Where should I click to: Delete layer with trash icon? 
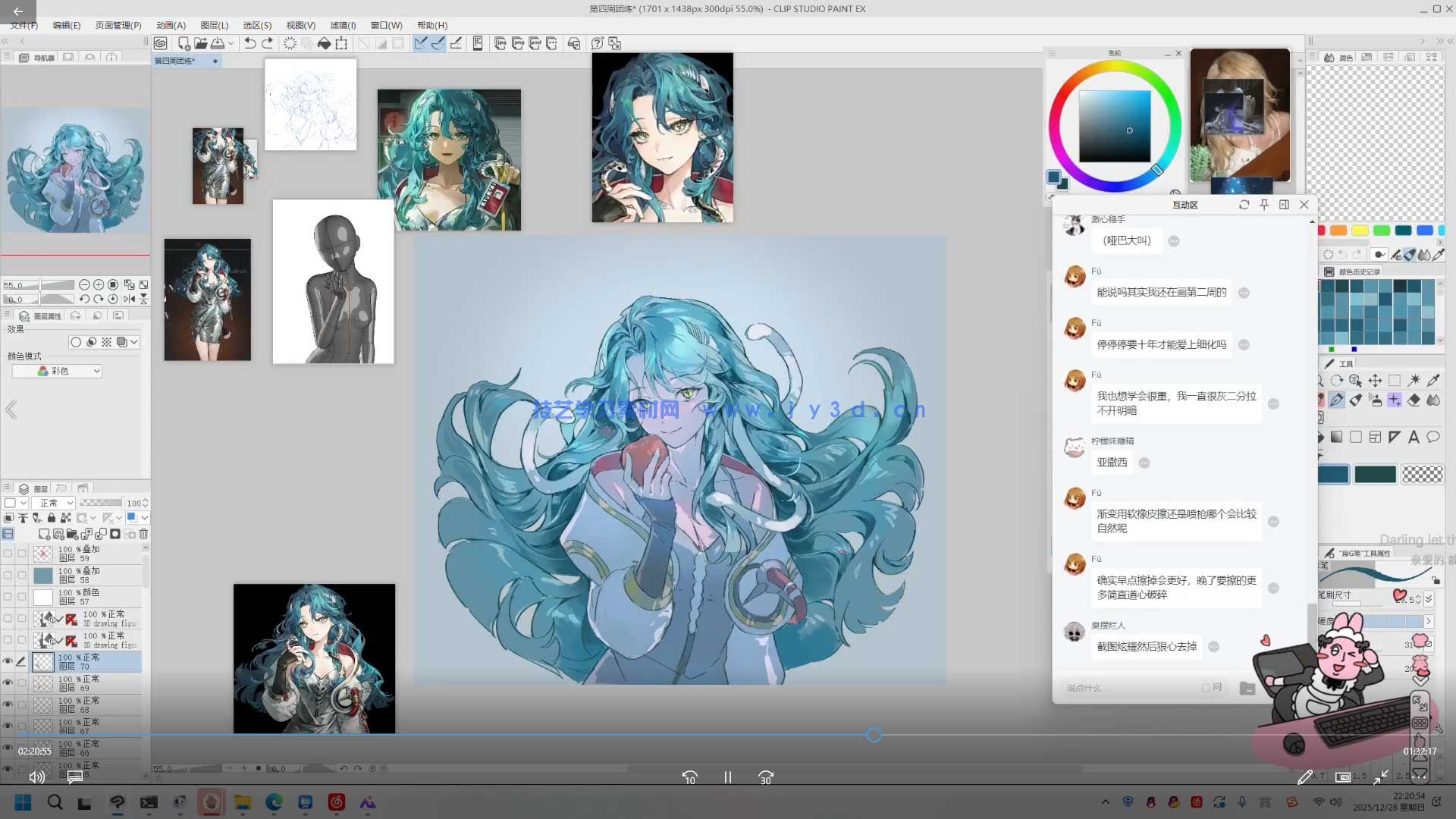(143, 534)
